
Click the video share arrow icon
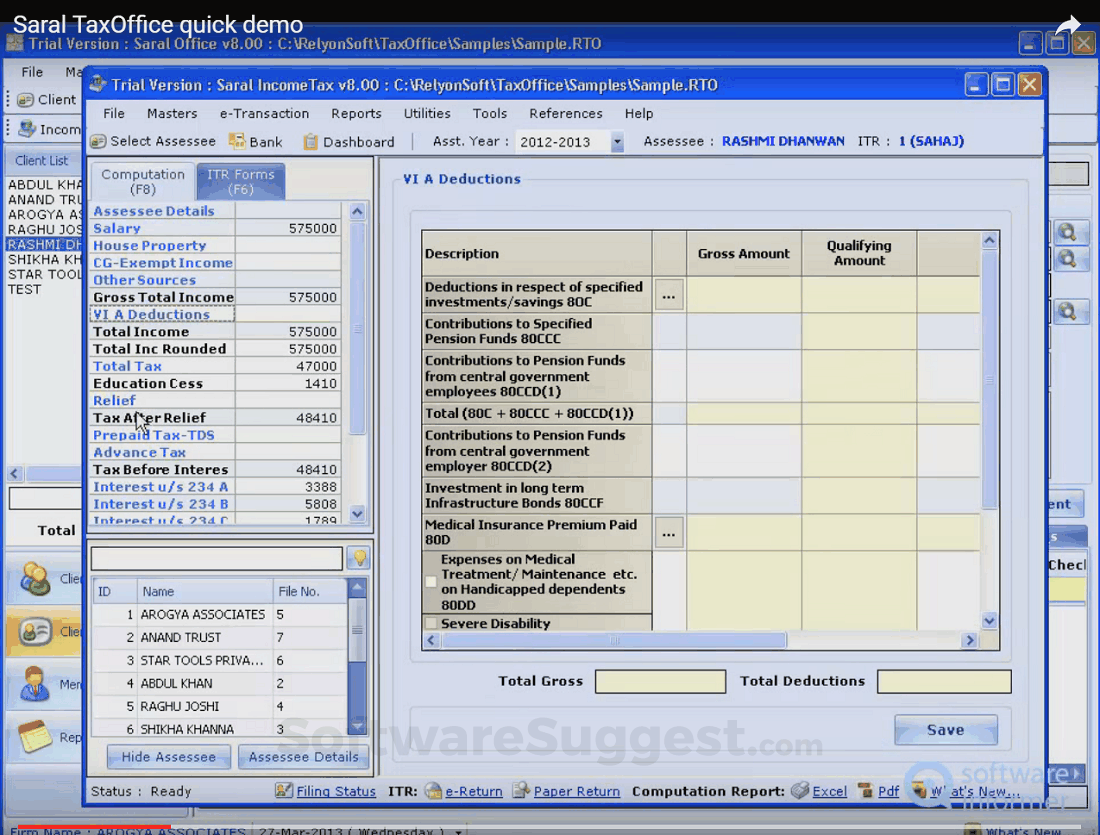tap(1068, 25)
